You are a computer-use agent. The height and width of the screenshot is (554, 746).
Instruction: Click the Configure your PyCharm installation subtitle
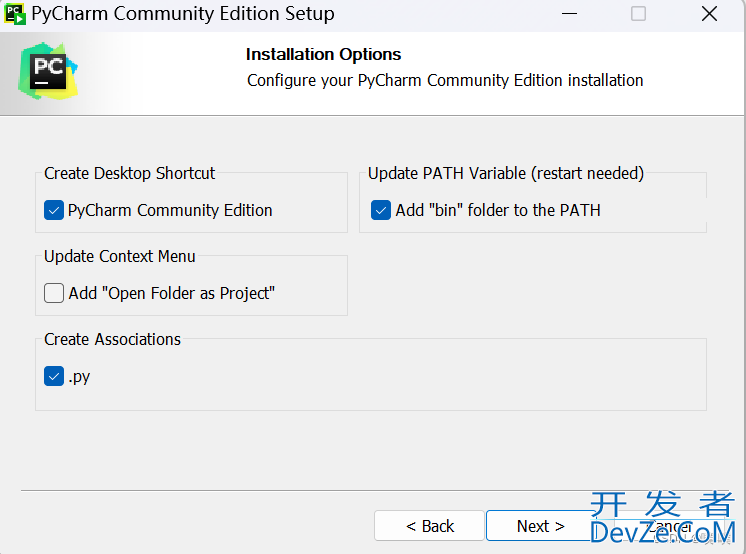click(x=445, y=80)
